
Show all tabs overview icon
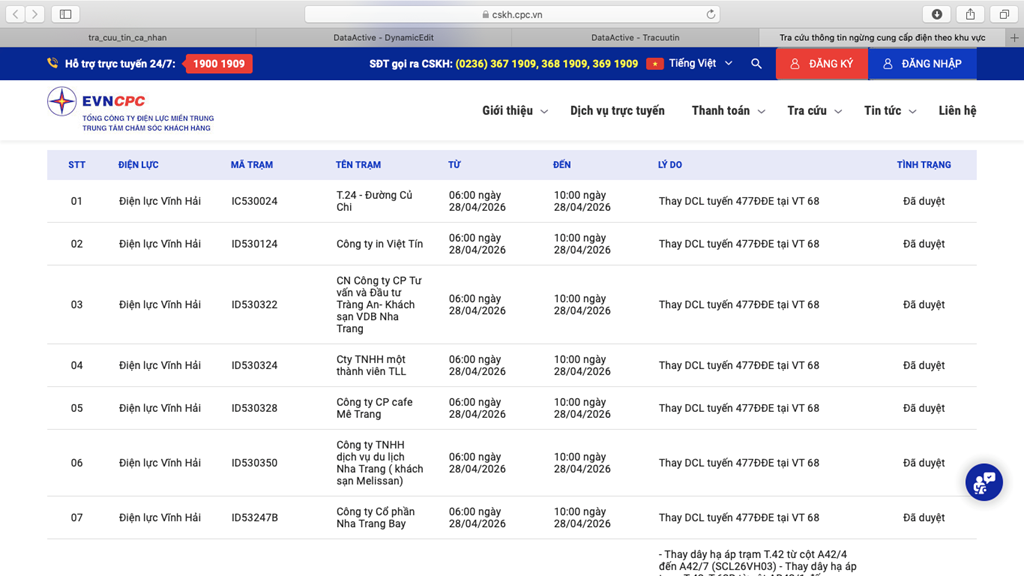pos(1003,14)
